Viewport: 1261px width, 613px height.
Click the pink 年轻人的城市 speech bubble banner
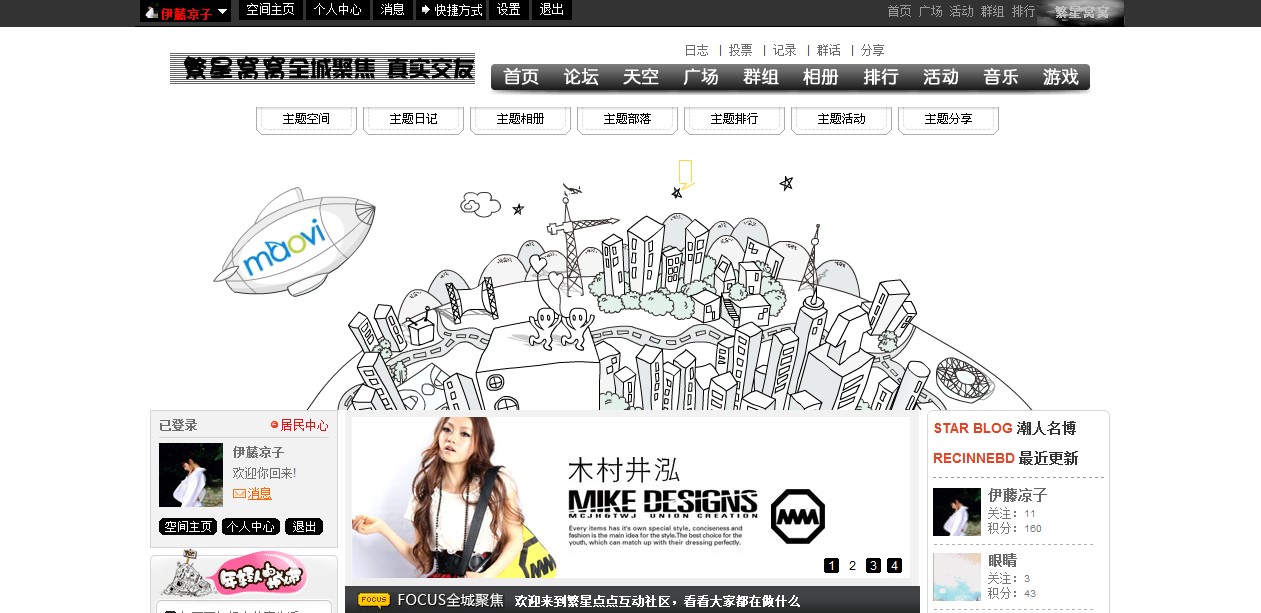point(262,576)
